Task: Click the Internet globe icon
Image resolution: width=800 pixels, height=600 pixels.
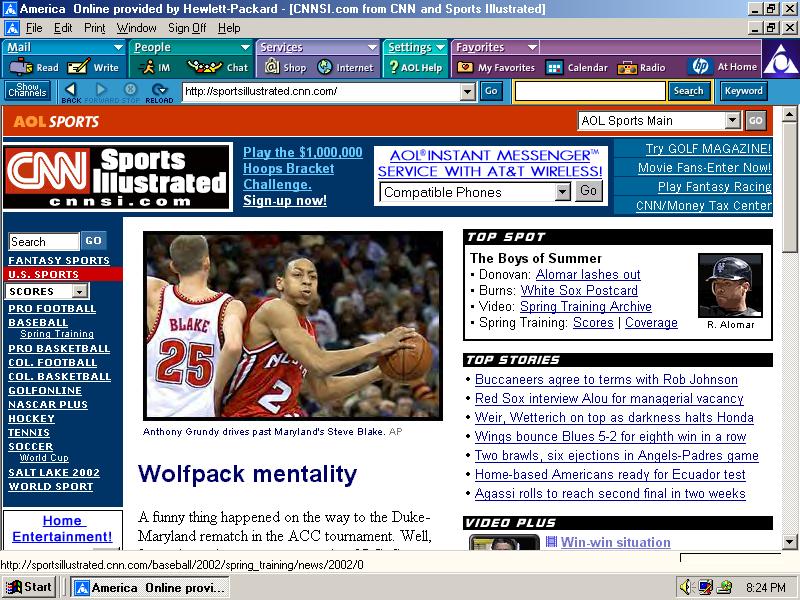Action: 325,68
